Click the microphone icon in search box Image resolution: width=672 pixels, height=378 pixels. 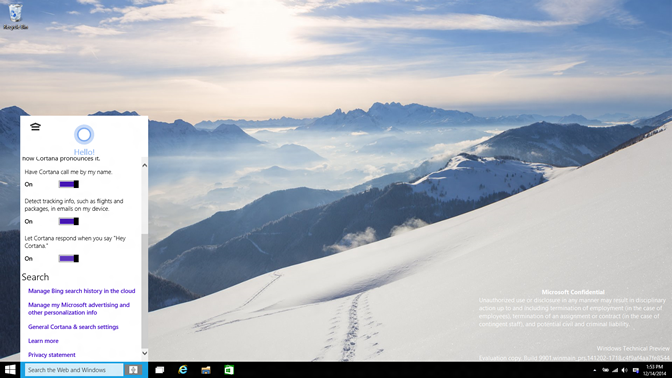click(133, 369)
